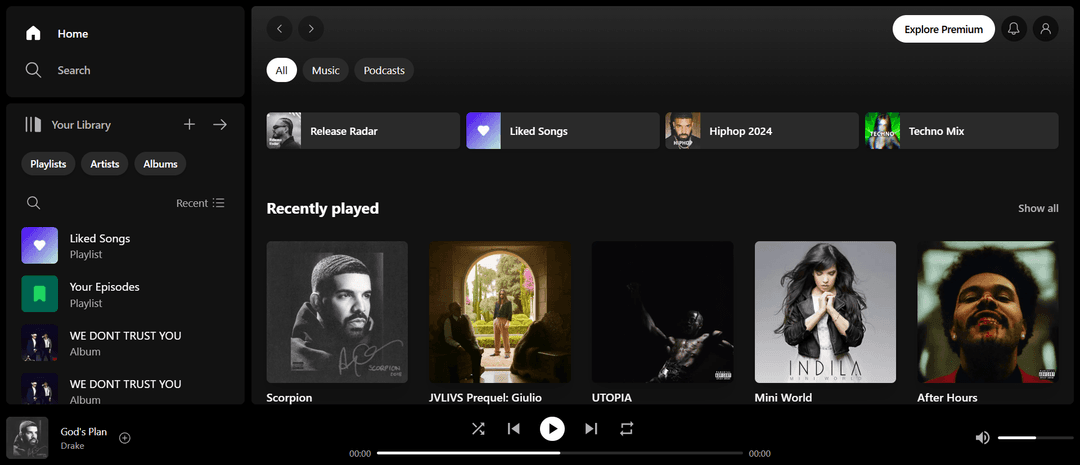Select the Music filter chip
1080x465 pixels.
[x=326, y=70]
